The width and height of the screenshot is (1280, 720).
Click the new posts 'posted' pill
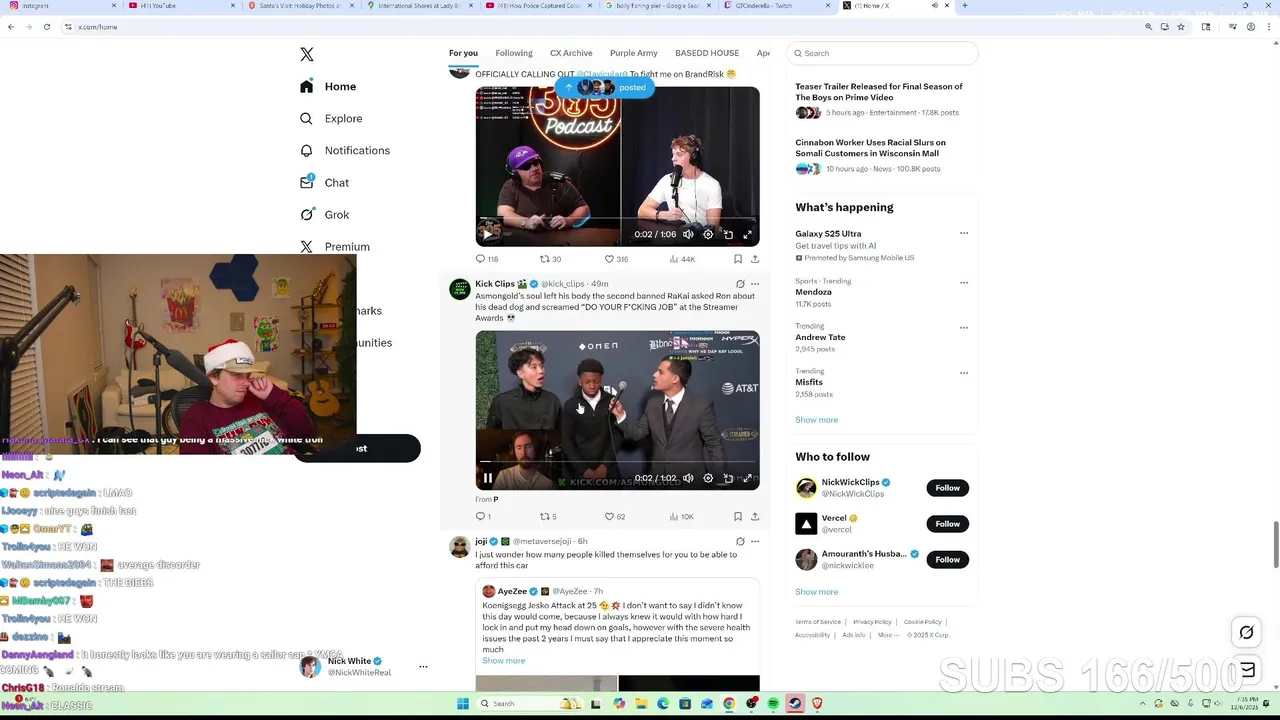pos(606,87)
